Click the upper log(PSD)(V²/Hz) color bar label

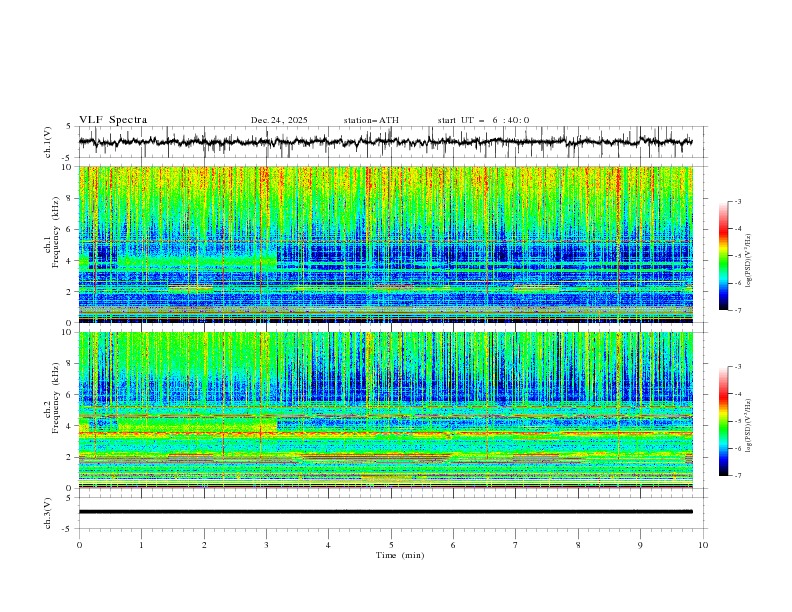click(748, 261)
